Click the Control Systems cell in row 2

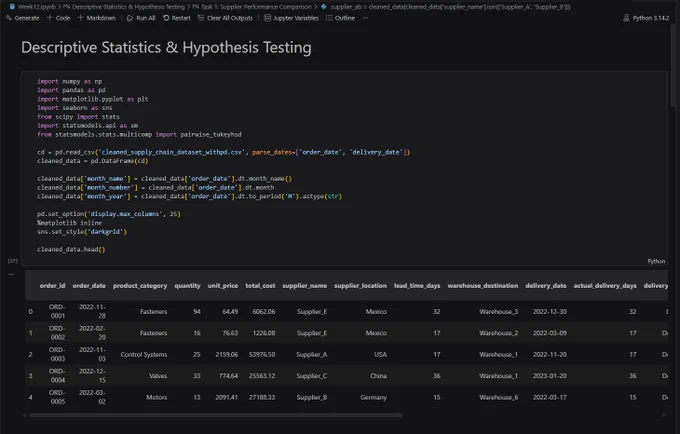point(144,354)
